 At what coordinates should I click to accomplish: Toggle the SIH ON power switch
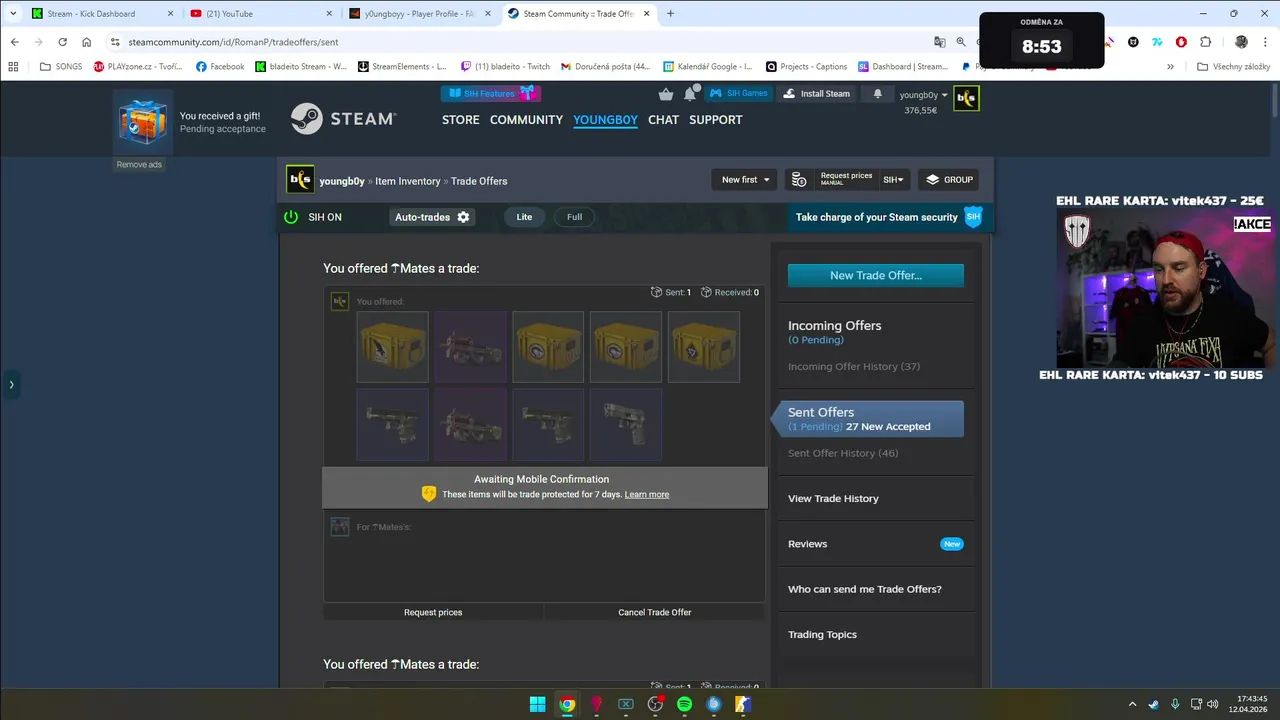291,217
